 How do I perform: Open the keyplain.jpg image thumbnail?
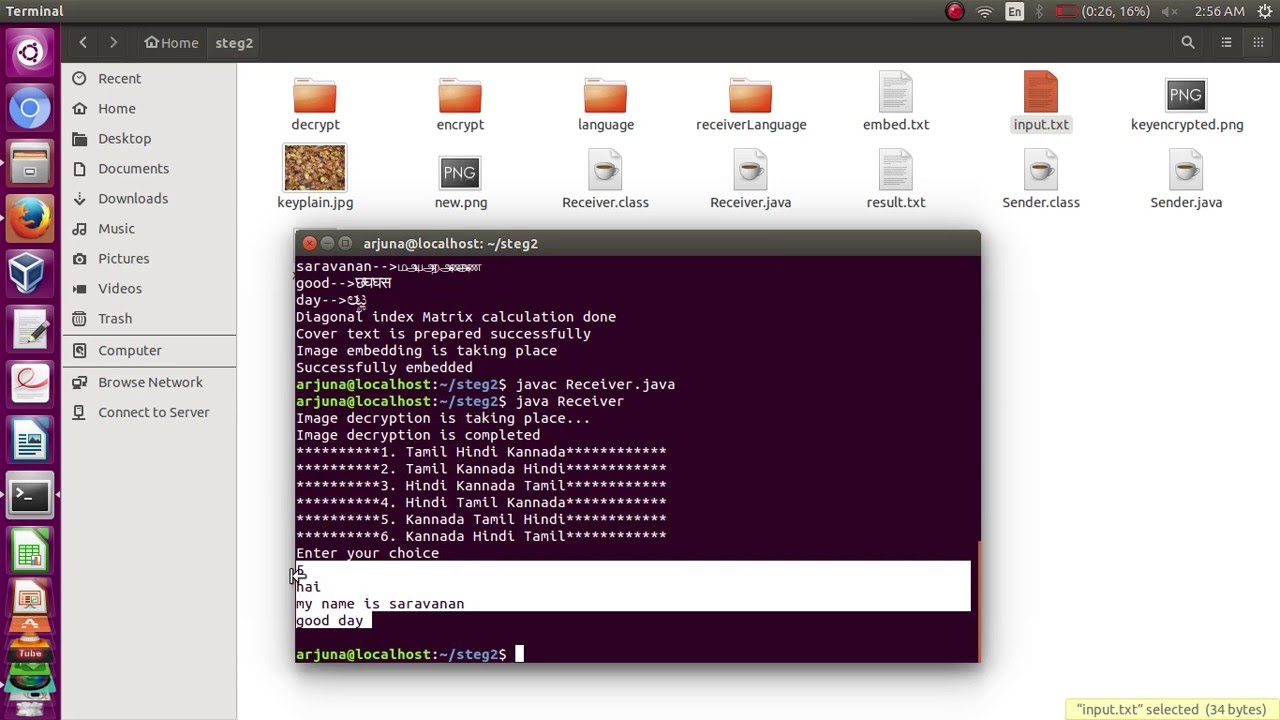315,168
